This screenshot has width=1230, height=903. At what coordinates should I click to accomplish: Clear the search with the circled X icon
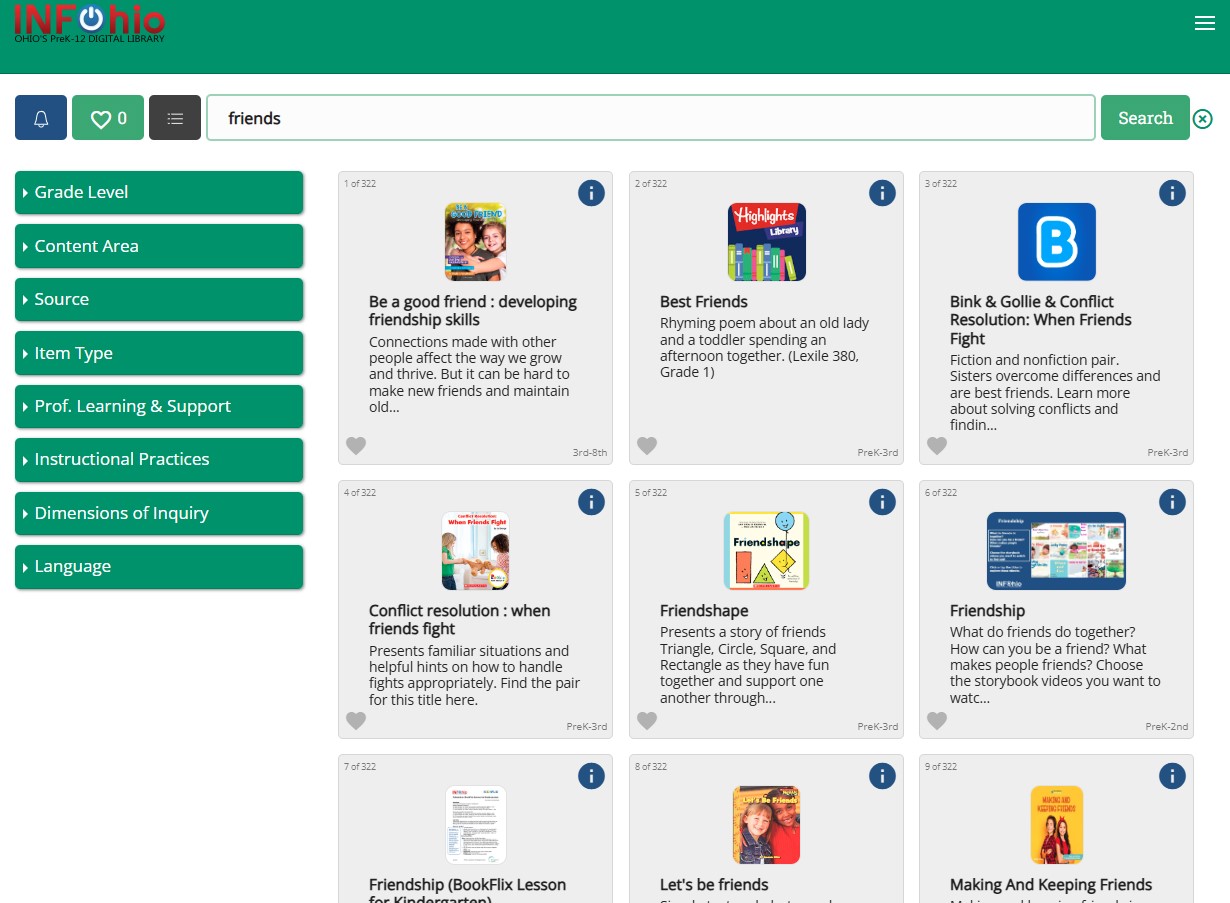(1202, 119)
